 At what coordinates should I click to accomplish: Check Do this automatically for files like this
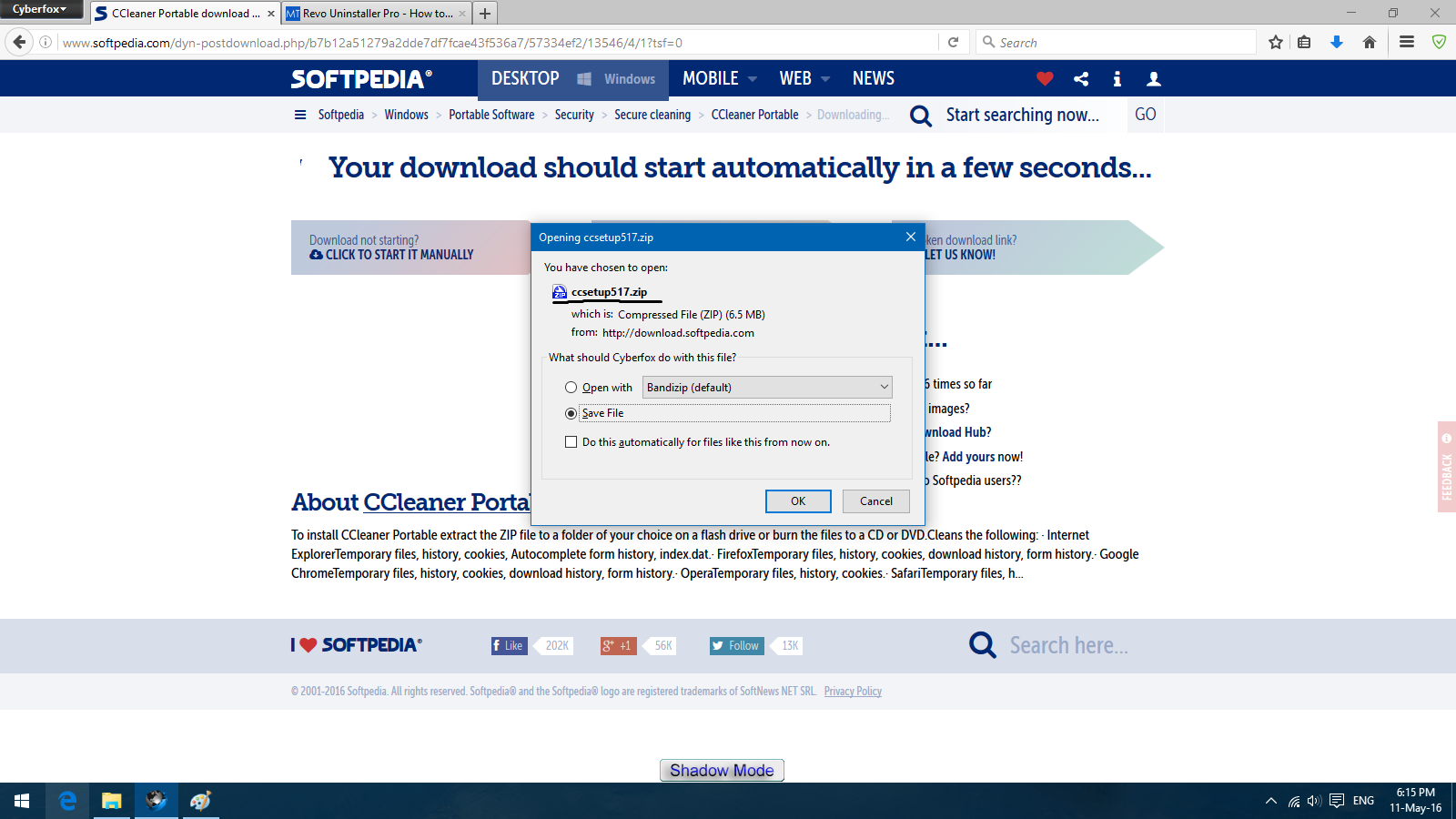[x=571, y=442]
